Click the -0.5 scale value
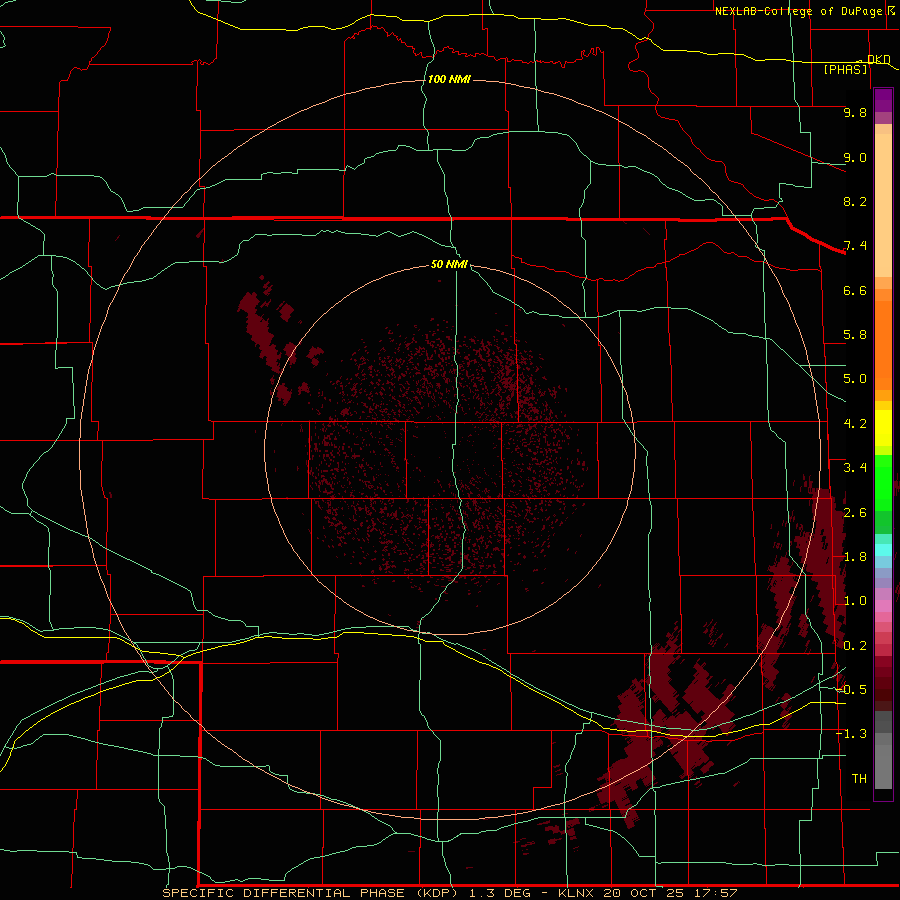The height and width of the screenshot is (900, 900). pos(852,690)
